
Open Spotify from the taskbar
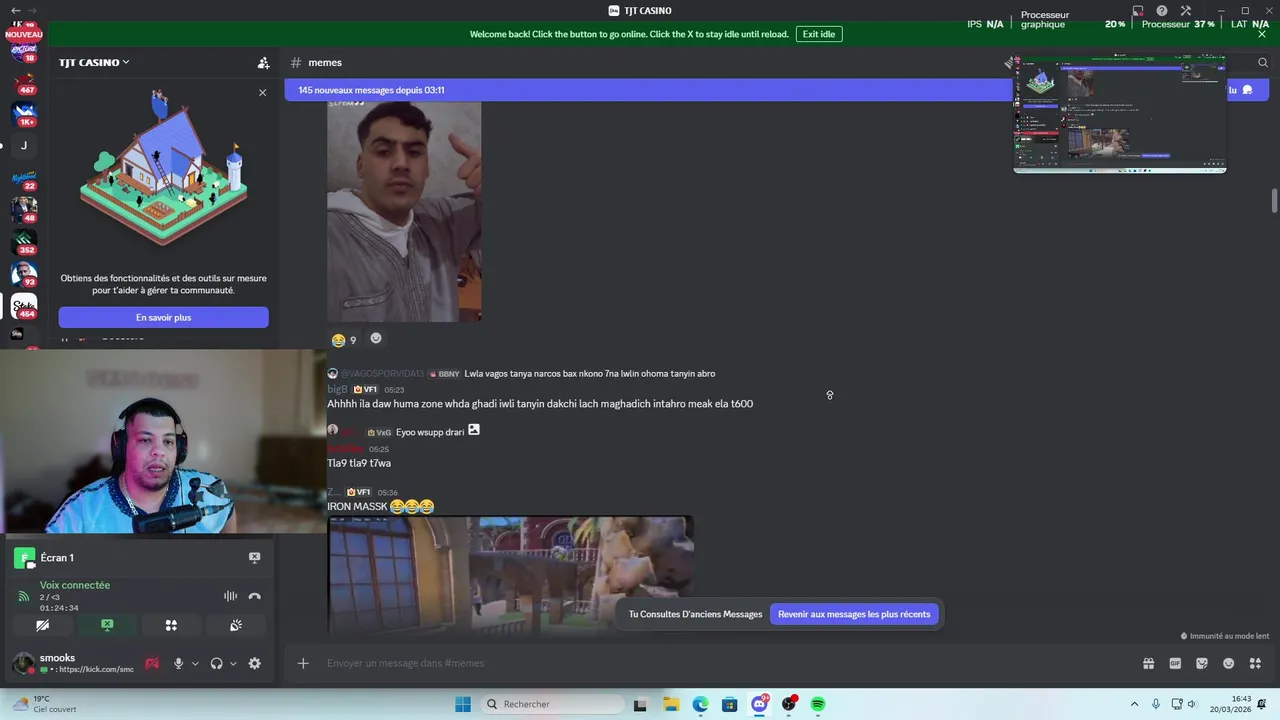818,704
